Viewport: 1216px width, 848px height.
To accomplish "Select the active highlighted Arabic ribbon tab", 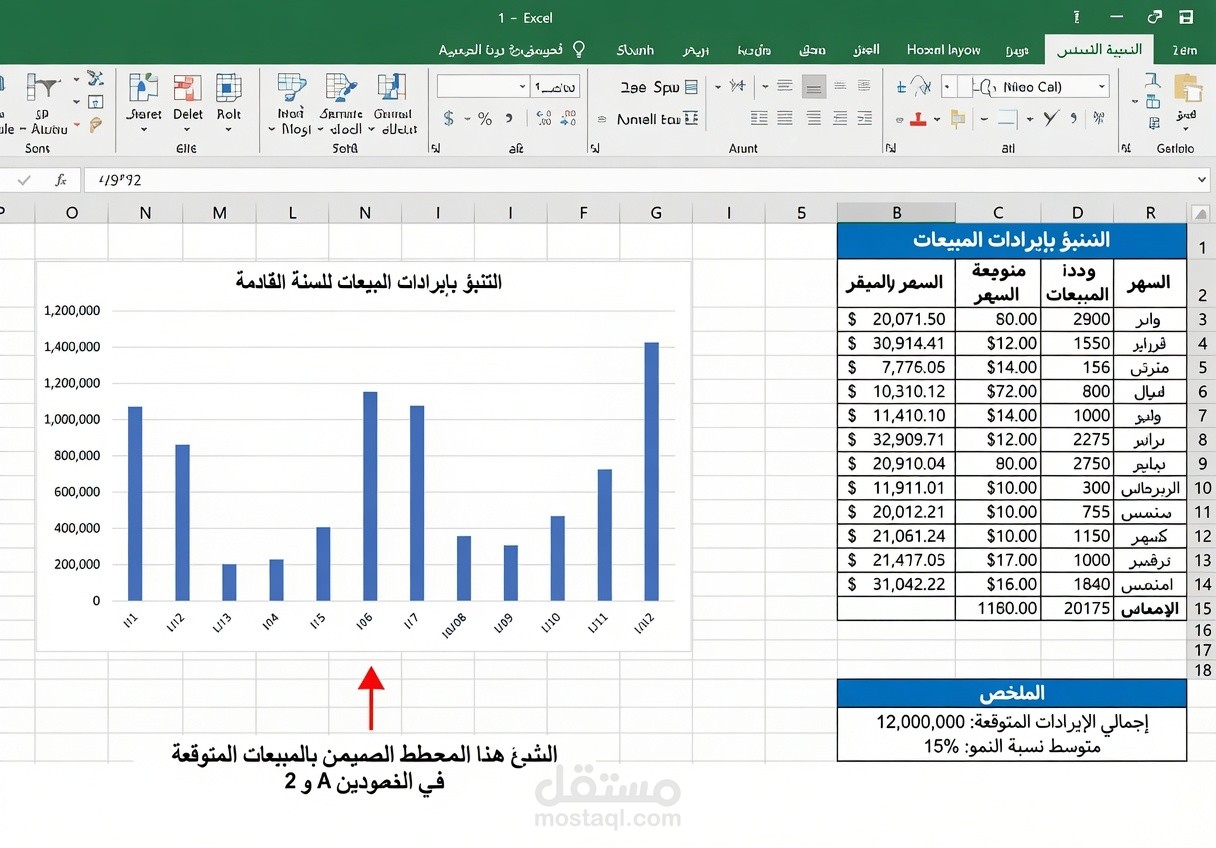I will 1099,50.
